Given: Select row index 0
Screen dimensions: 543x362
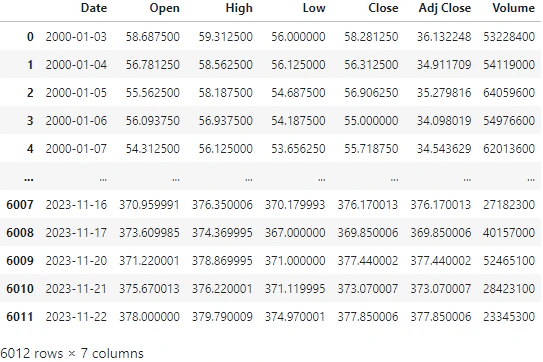Looking at the screenshot, I should pos(30,37).
